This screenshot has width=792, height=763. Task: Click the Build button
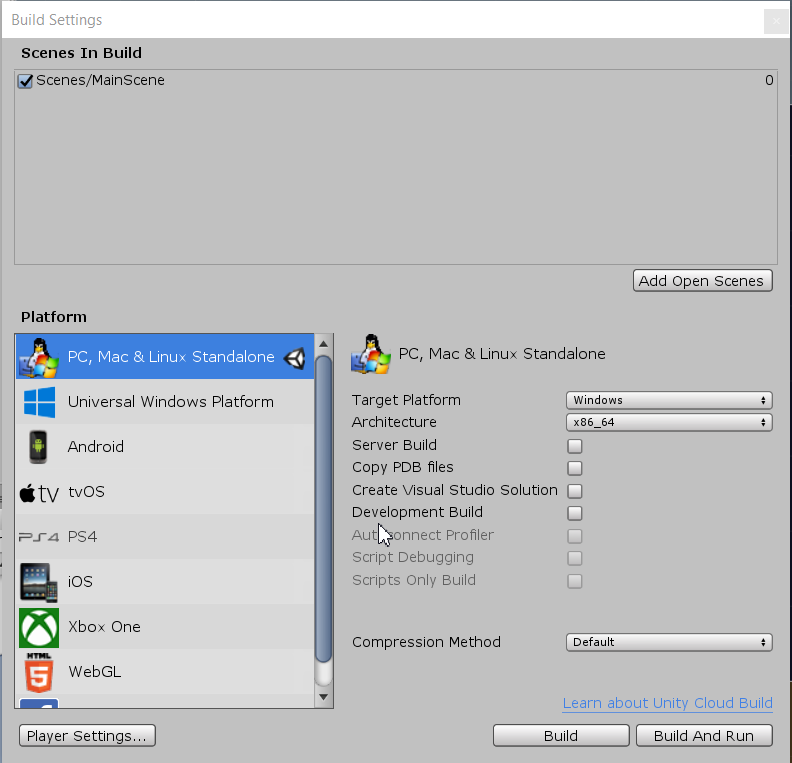click(561, 736)
